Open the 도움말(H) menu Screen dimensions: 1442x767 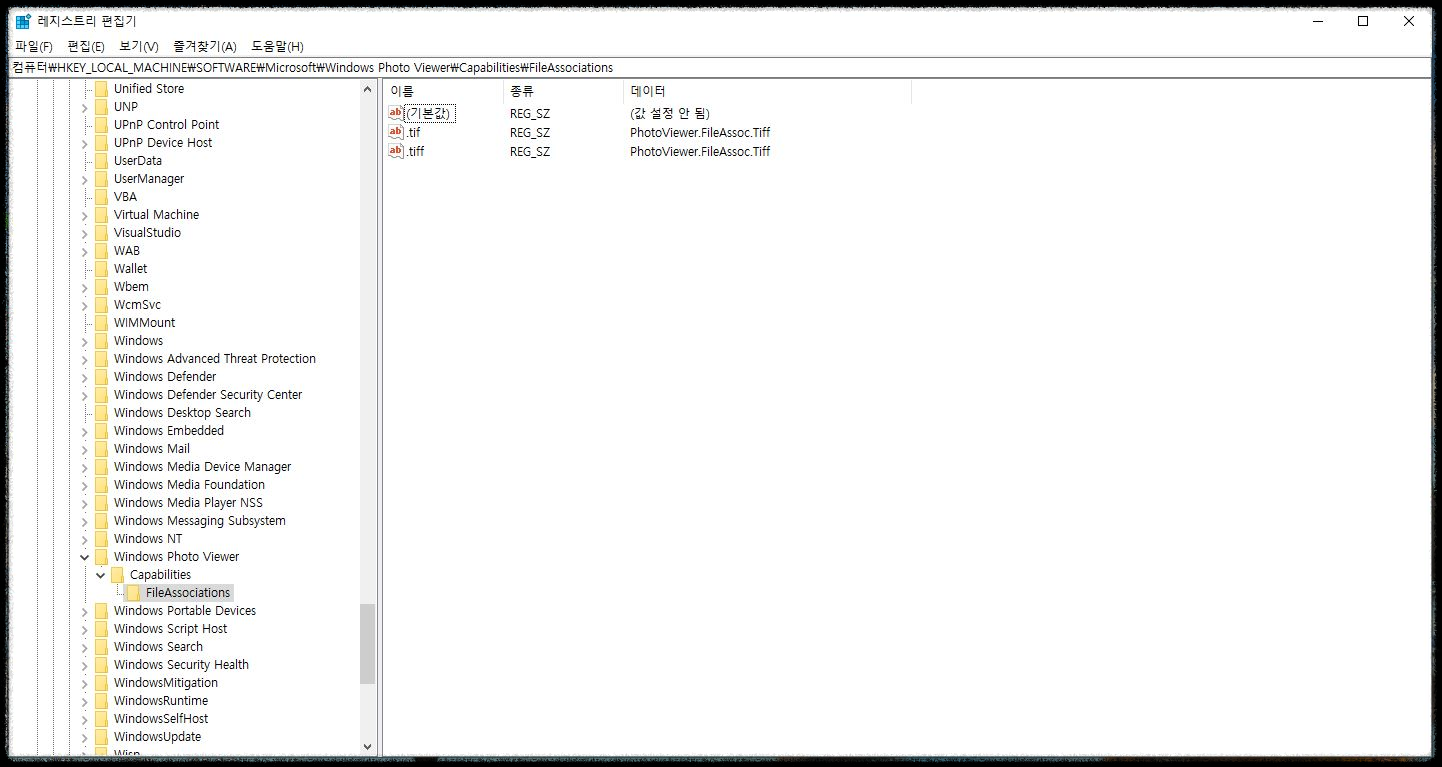point(277,47)
